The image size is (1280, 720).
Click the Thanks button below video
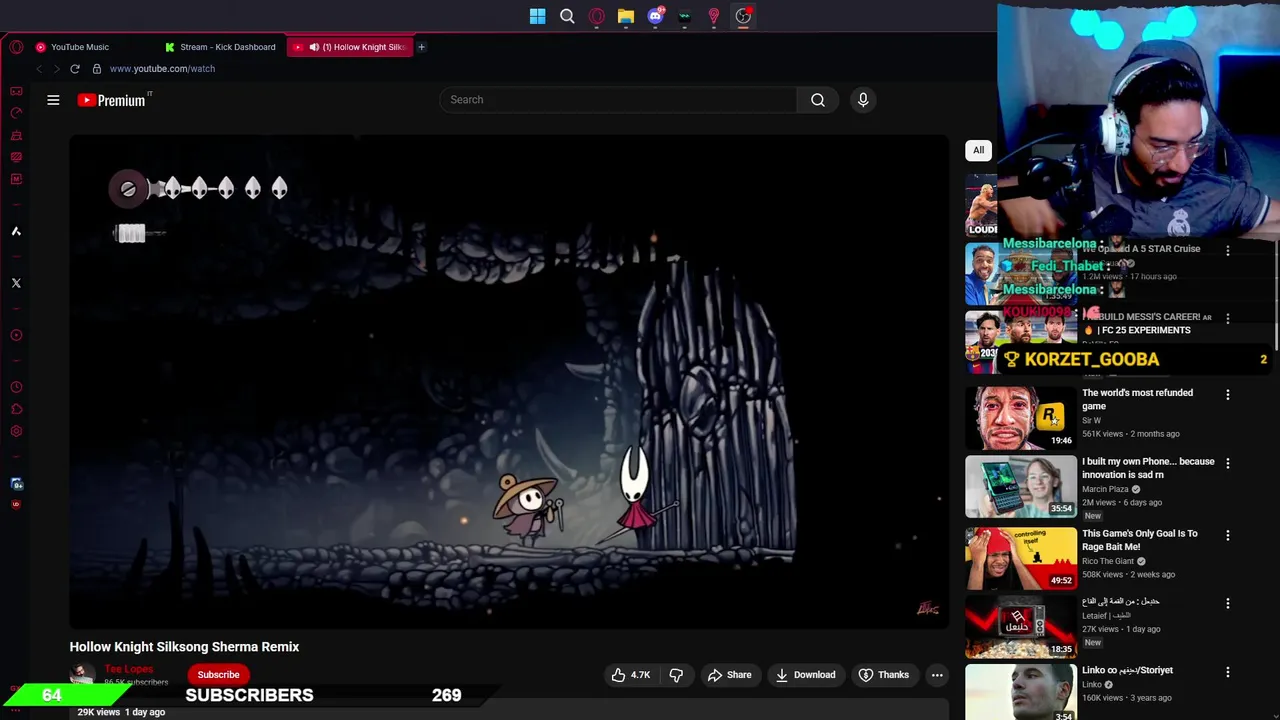coord(884,675)
